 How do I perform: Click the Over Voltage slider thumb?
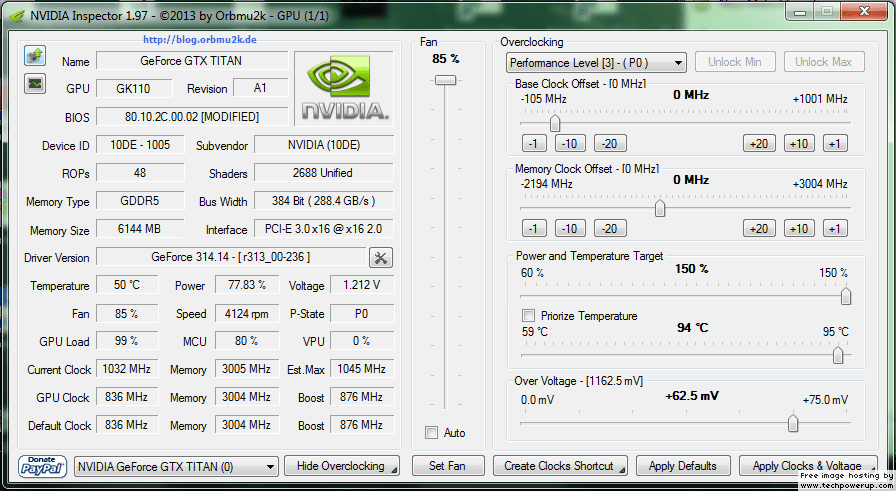(793, 424)
